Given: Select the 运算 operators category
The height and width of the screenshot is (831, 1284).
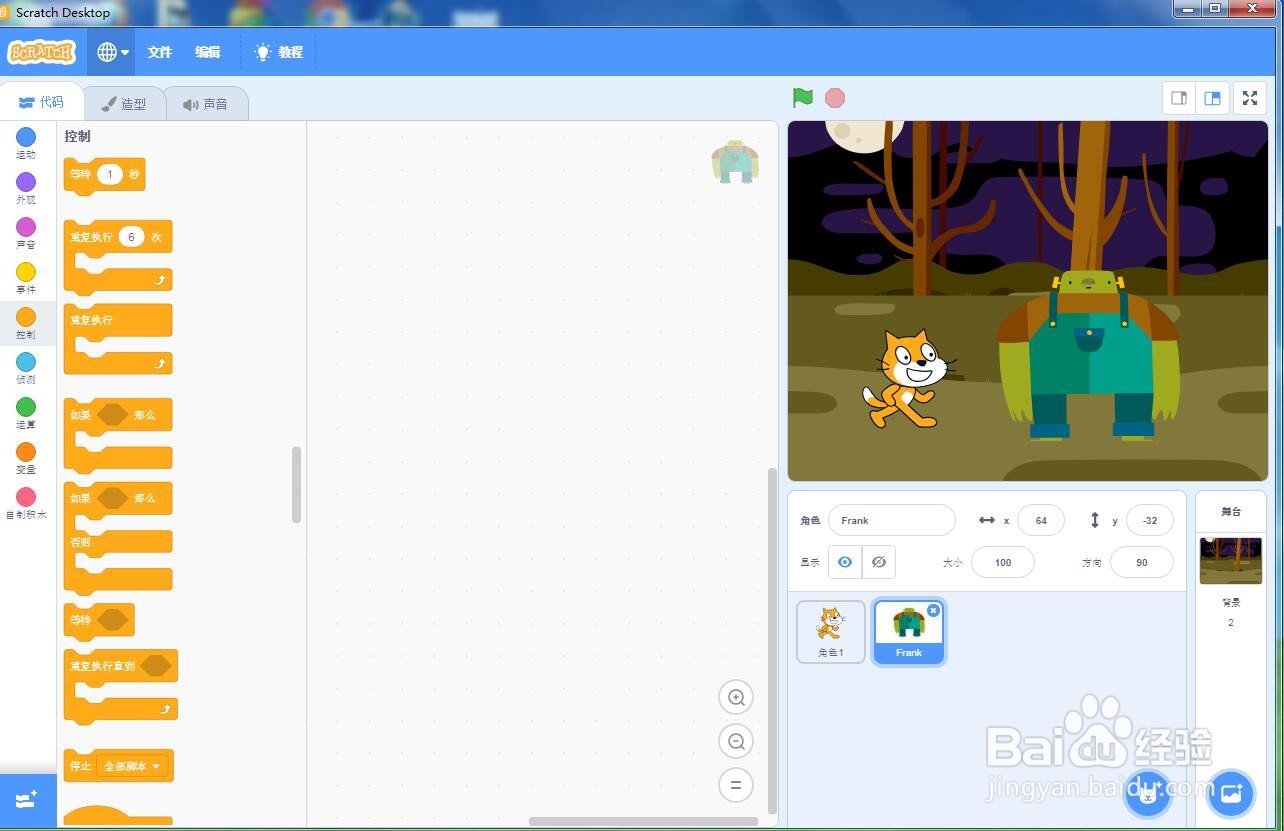Looking at the screenshot, I should tap(26, 413).
